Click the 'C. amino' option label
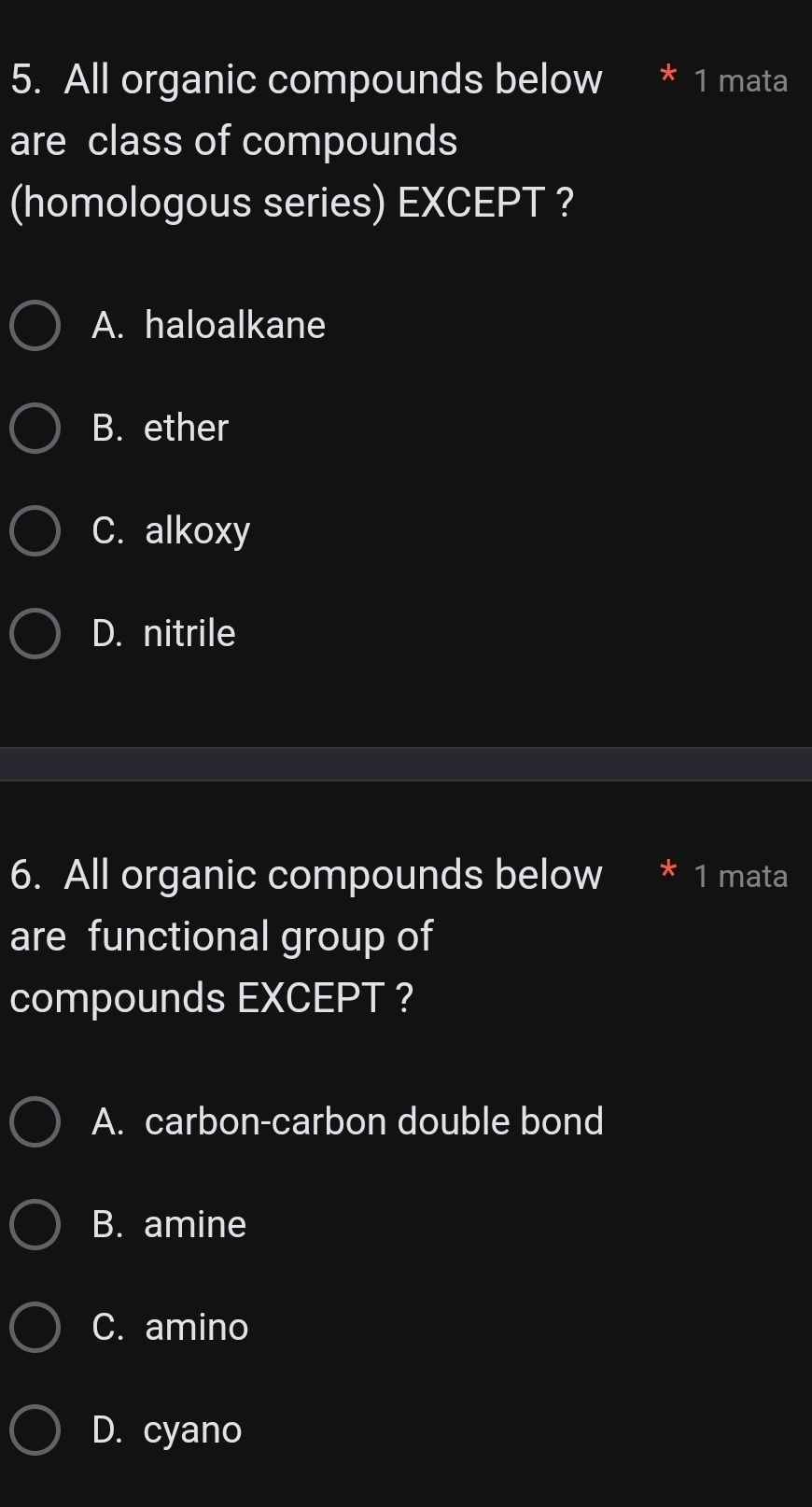Image resolution: width=812 pixels, height=1507 pixels. (171, 1327)
